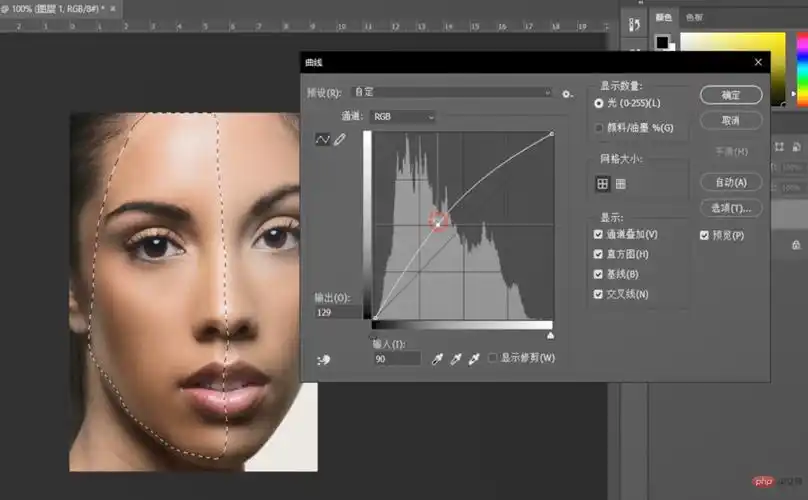
Task: Click the 确定 (OK) button
Action: tap(730, 95)
